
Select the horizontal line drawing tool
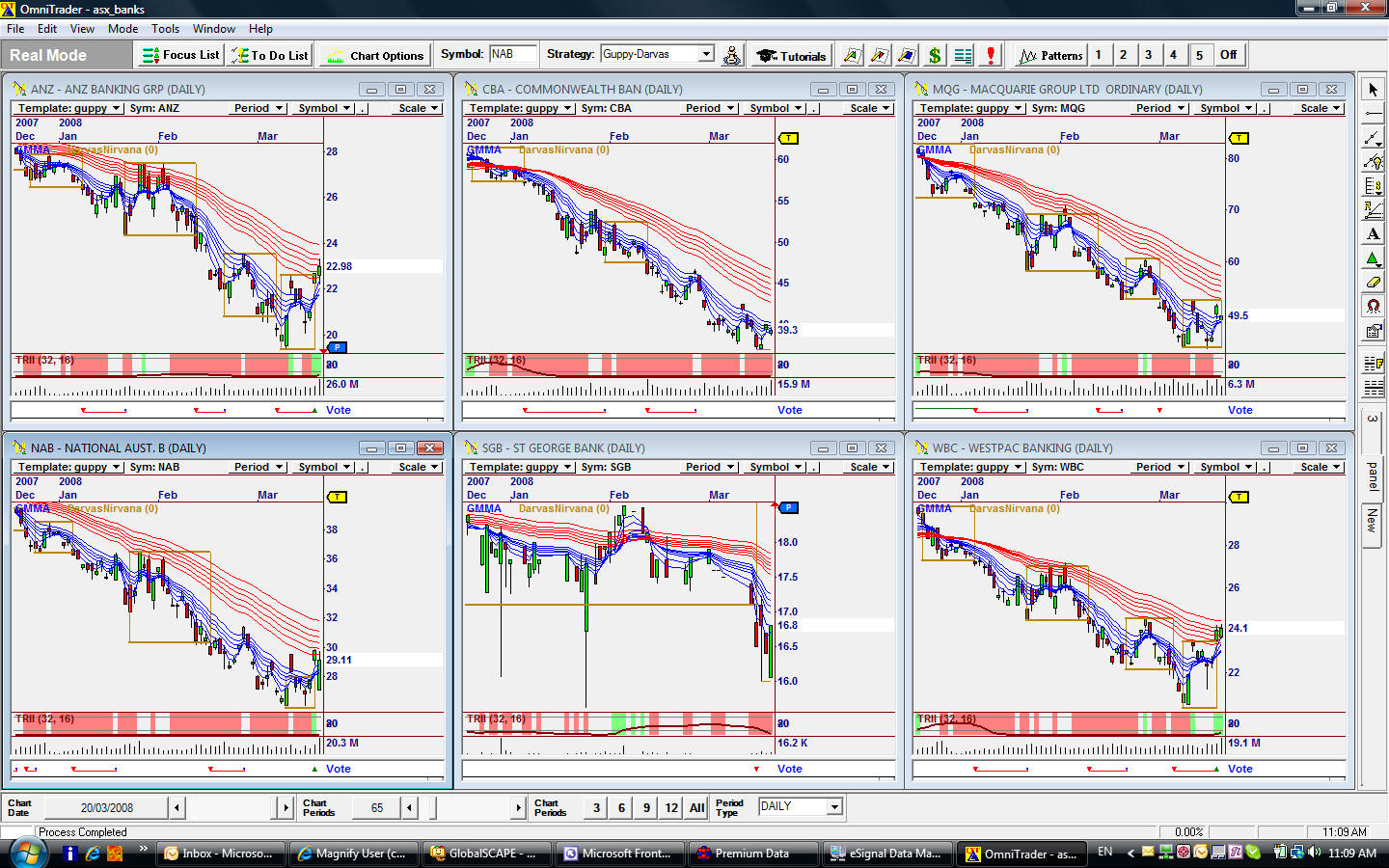tap(1373, 114)
